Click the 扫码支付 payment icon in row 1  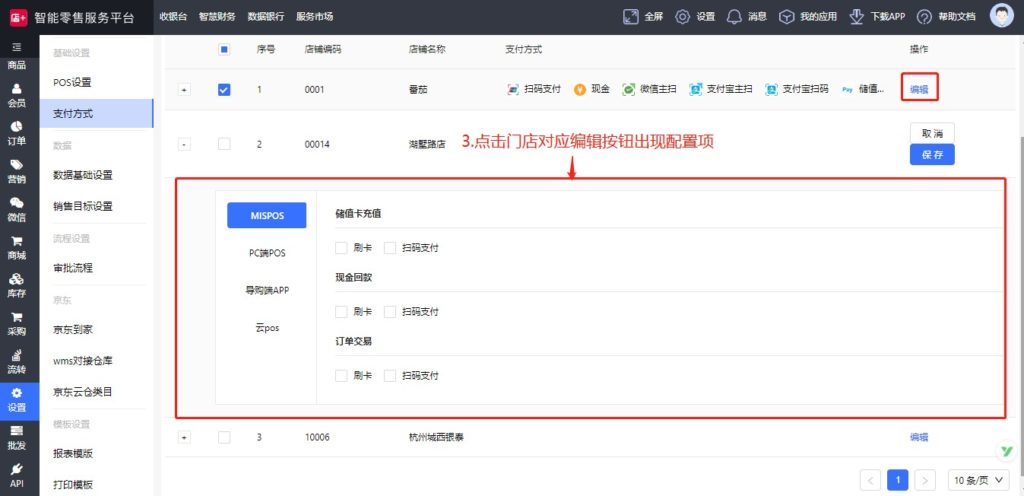tap(513, 89)
